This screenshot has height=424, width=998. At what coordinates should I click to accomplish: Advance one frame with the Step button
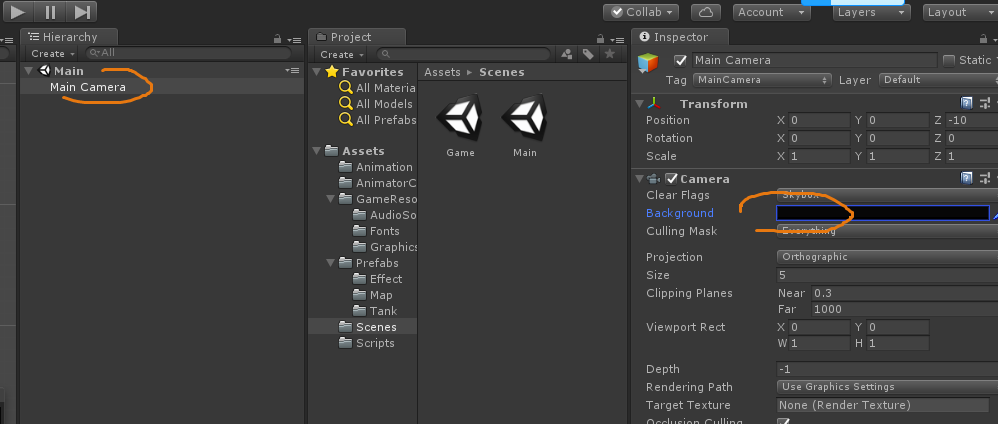81,11
